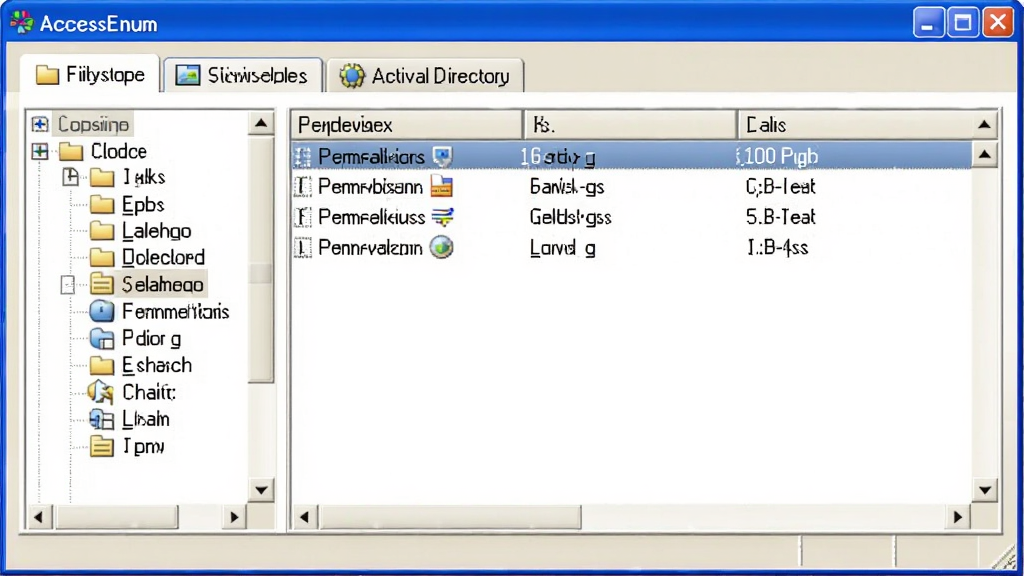Click the blue round icon beside Fernmetttaris
The width and height of the screenshot is (1024, 576).
[x=102, y=312]
